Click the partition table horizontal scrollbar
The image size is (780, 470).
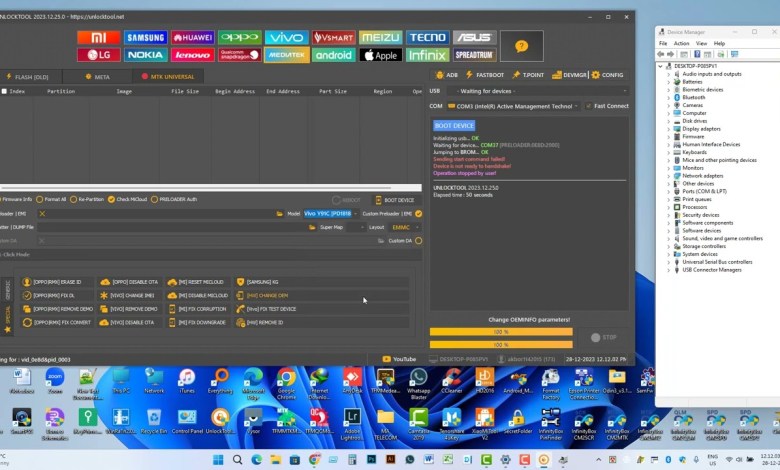pyautogui.click(x=211, y=188)
